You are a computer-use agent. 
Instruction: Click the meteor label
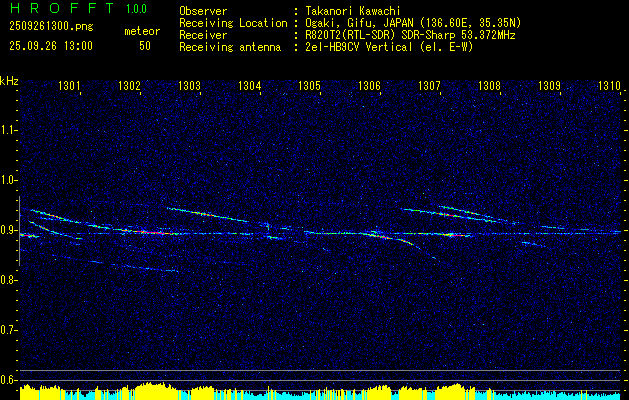pyautogui.click(x=142, y=31)
